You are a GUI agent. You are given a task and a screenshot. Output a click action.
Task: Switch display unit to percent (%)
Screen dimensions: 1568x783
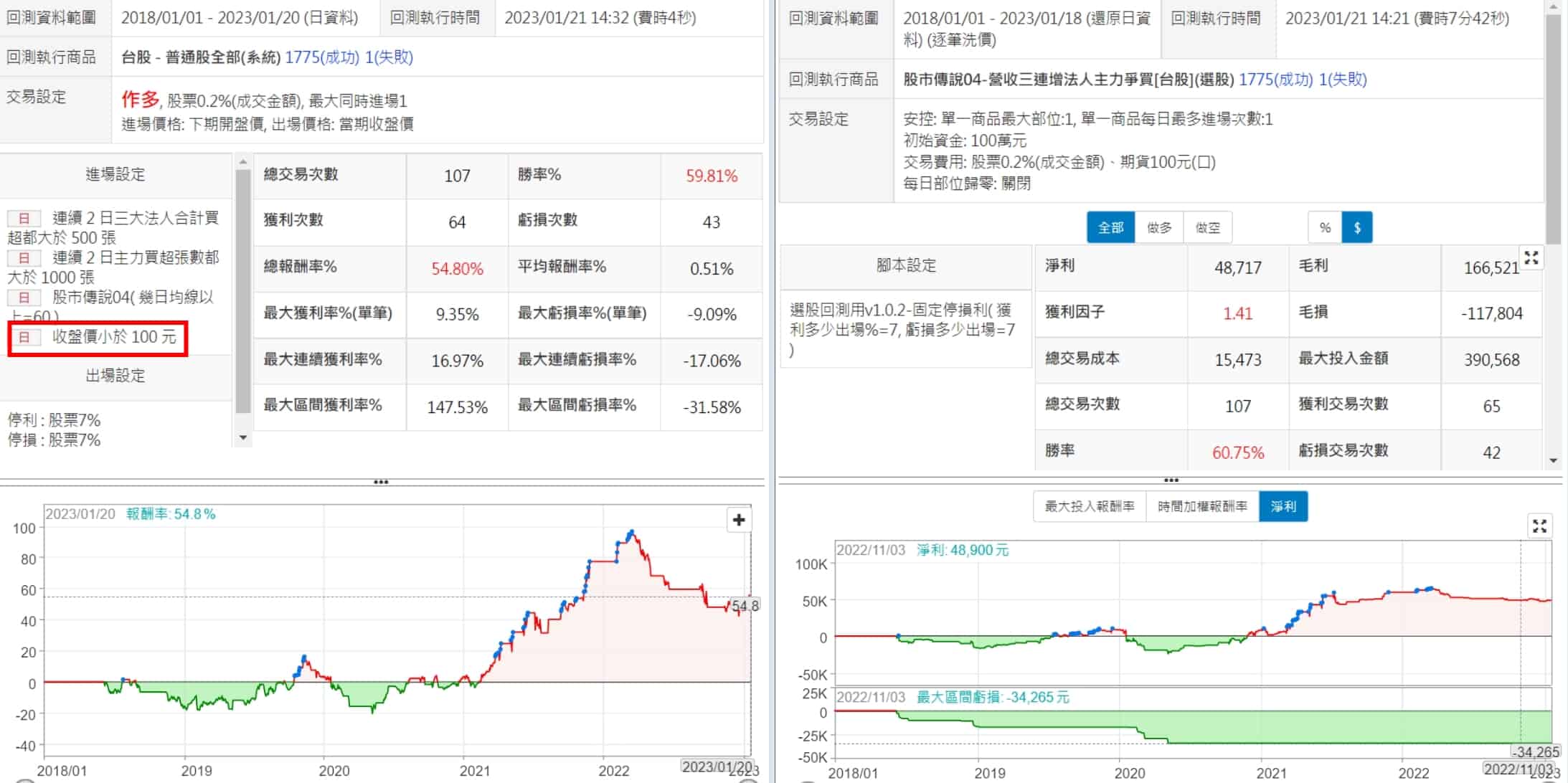pos(1325,227)
